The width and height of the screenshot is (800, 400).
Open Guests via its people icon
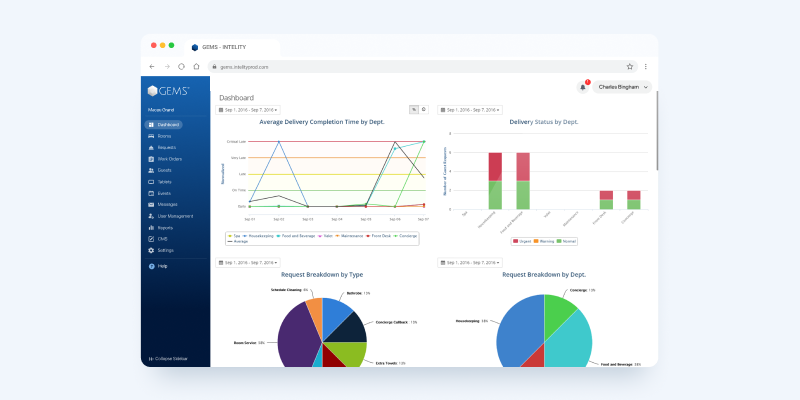151,170
